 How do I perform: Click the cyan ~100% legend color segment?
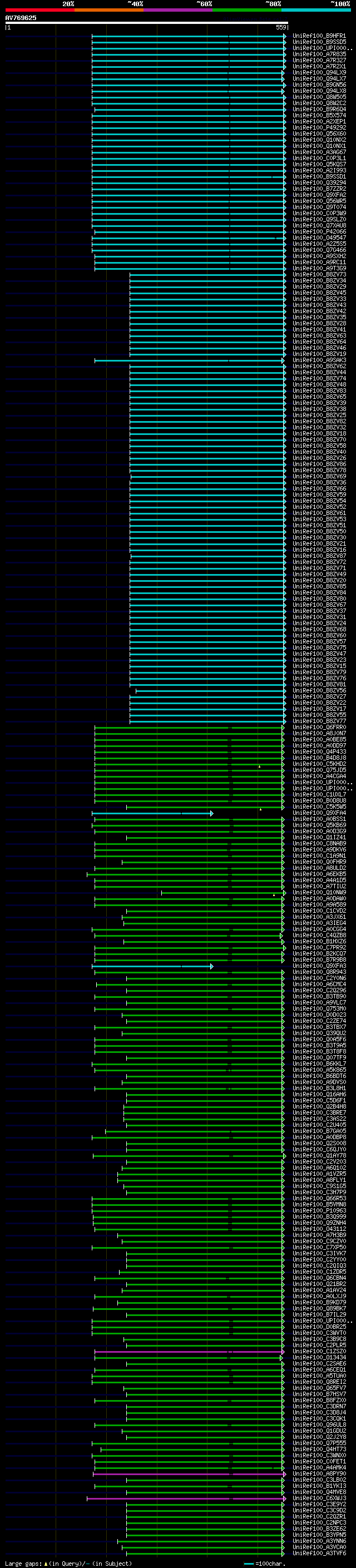(316, 11)
